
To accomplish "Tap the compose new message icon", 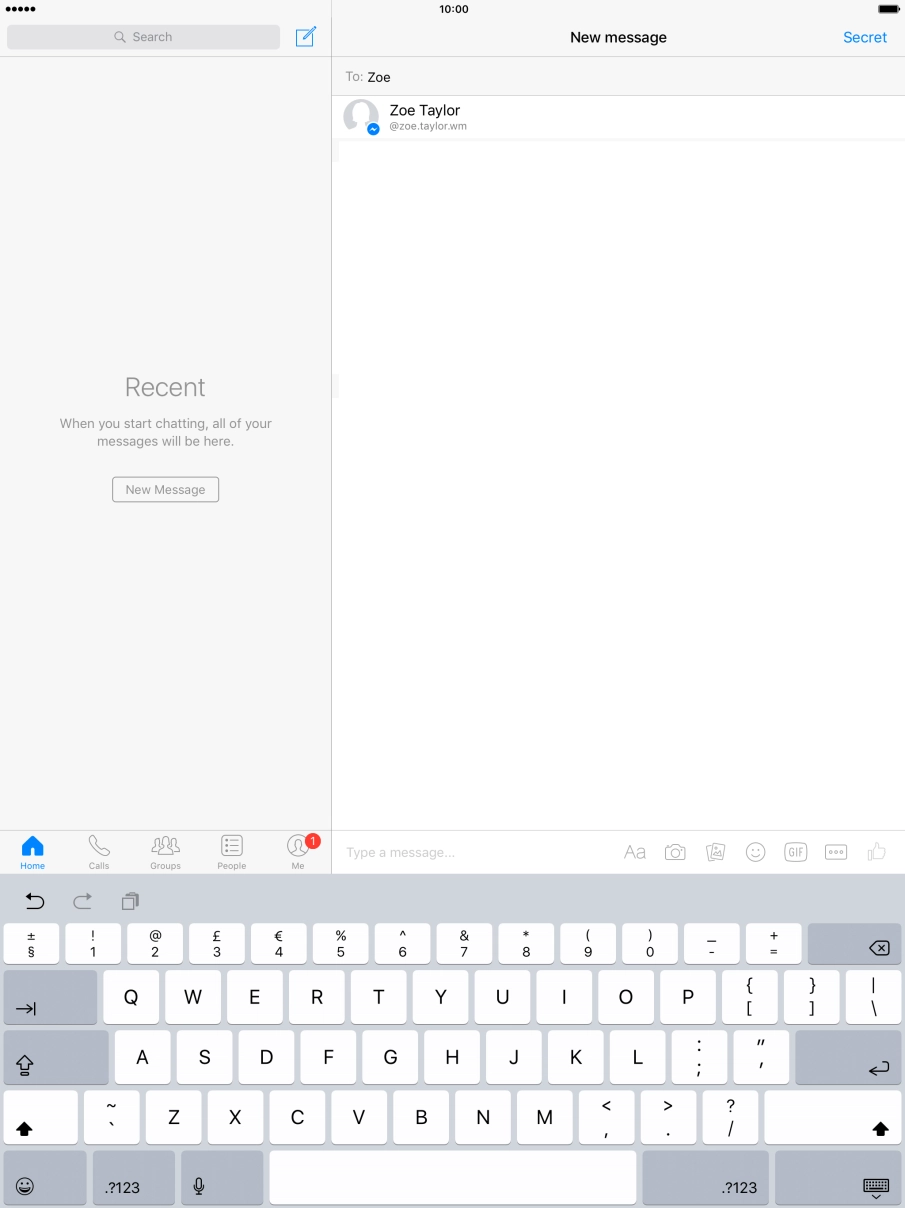I will pos(306,37).
